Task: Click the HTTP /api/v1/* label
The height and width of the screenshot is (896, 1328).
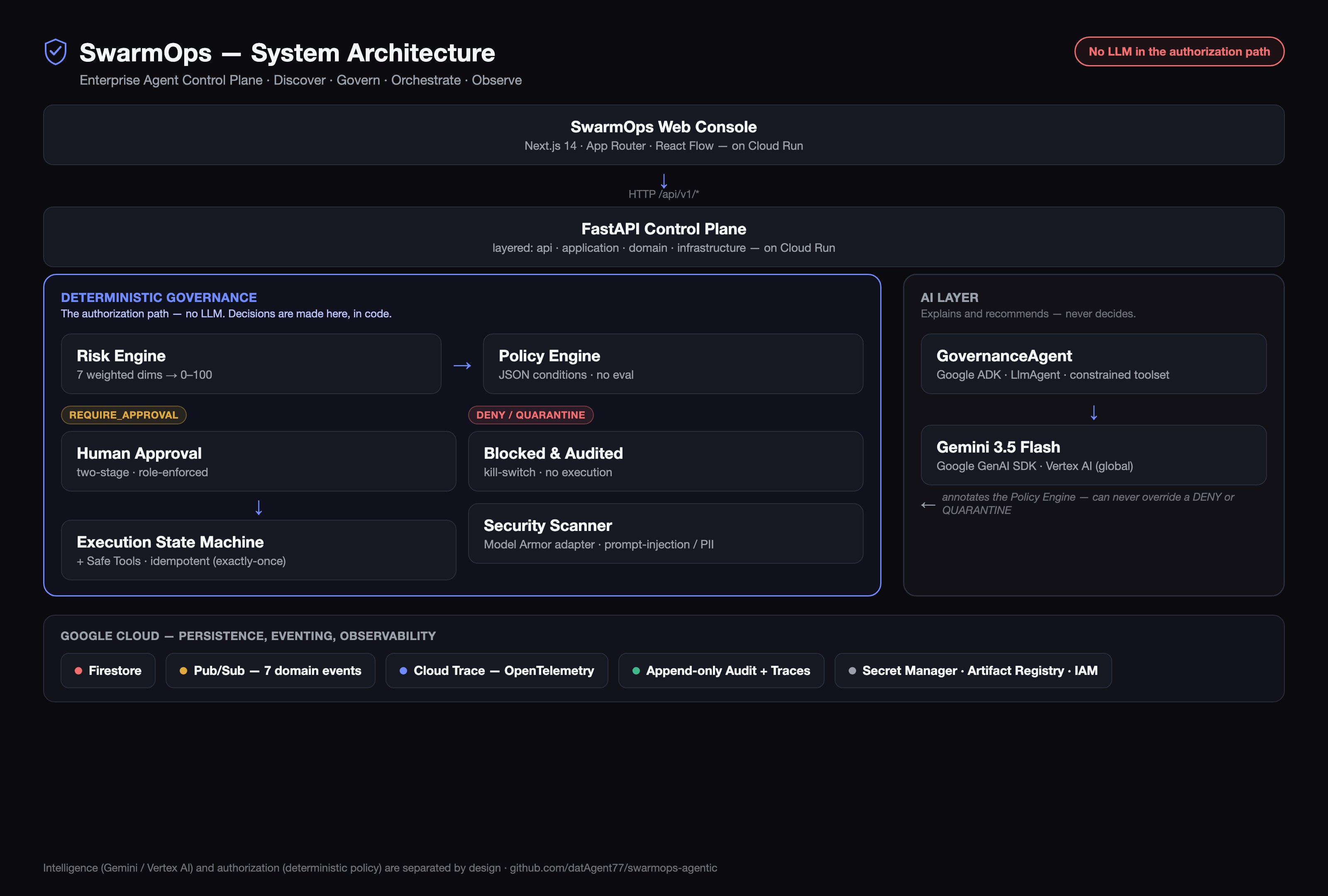Action: pos(664,194)
